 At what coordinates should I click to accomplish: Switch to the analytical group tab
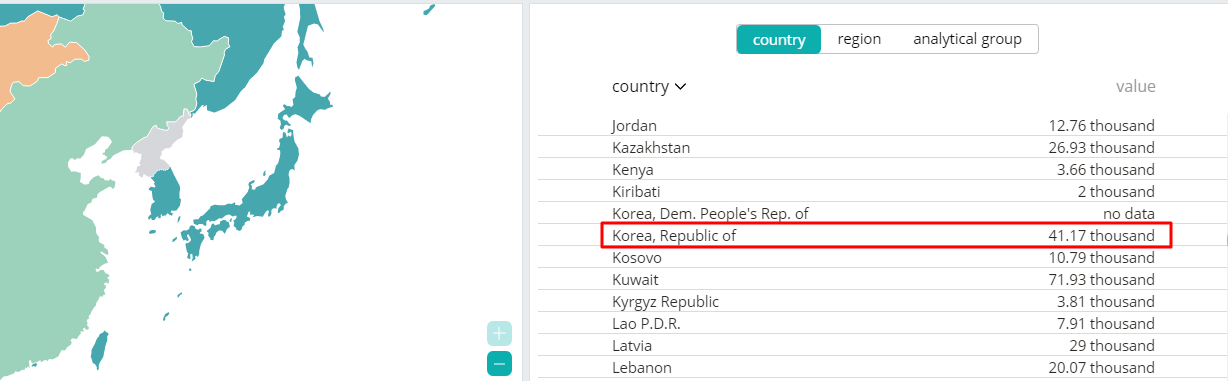click(967, 39)
